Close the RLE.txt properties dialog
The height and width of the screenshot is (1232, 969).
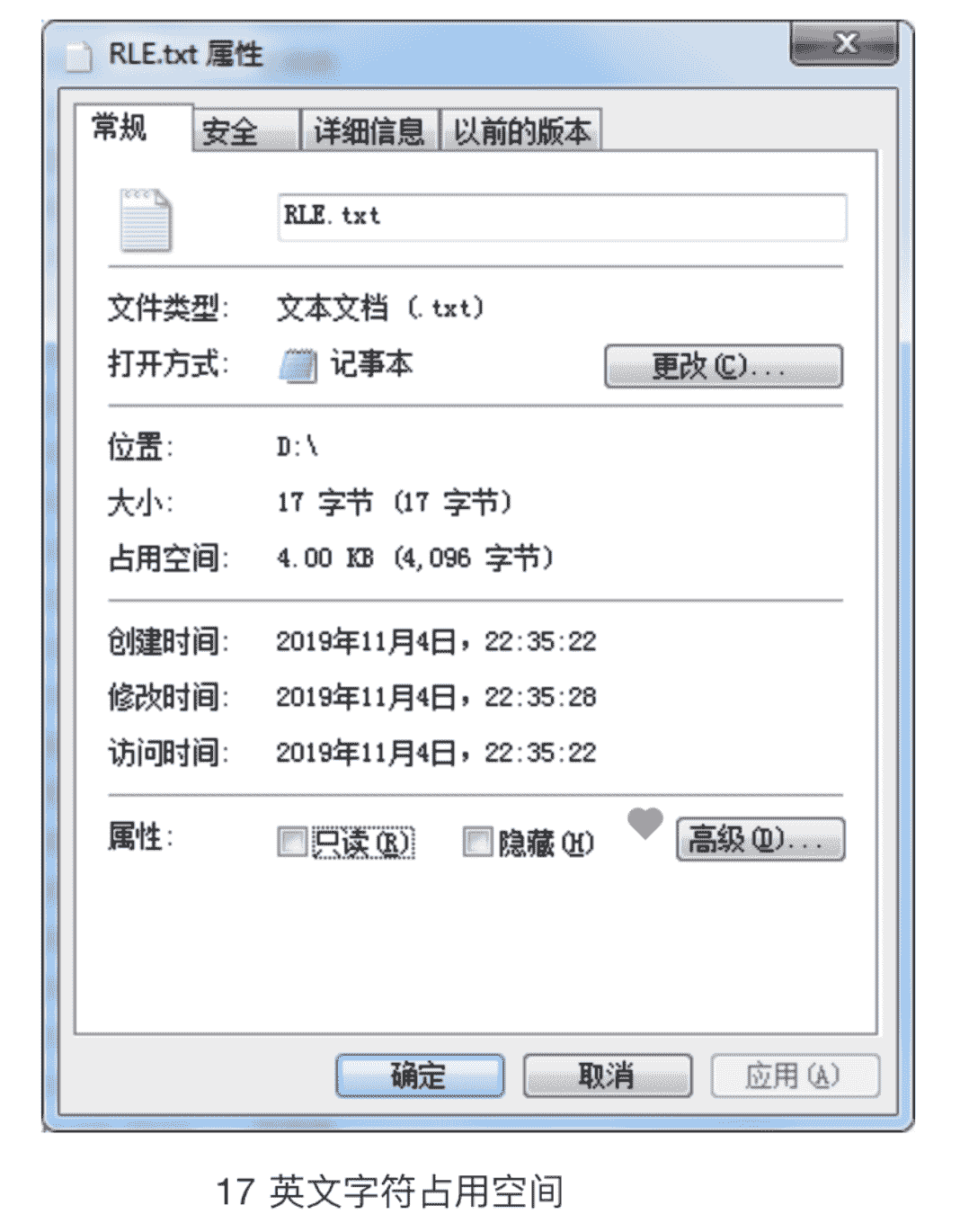[844, 44]
